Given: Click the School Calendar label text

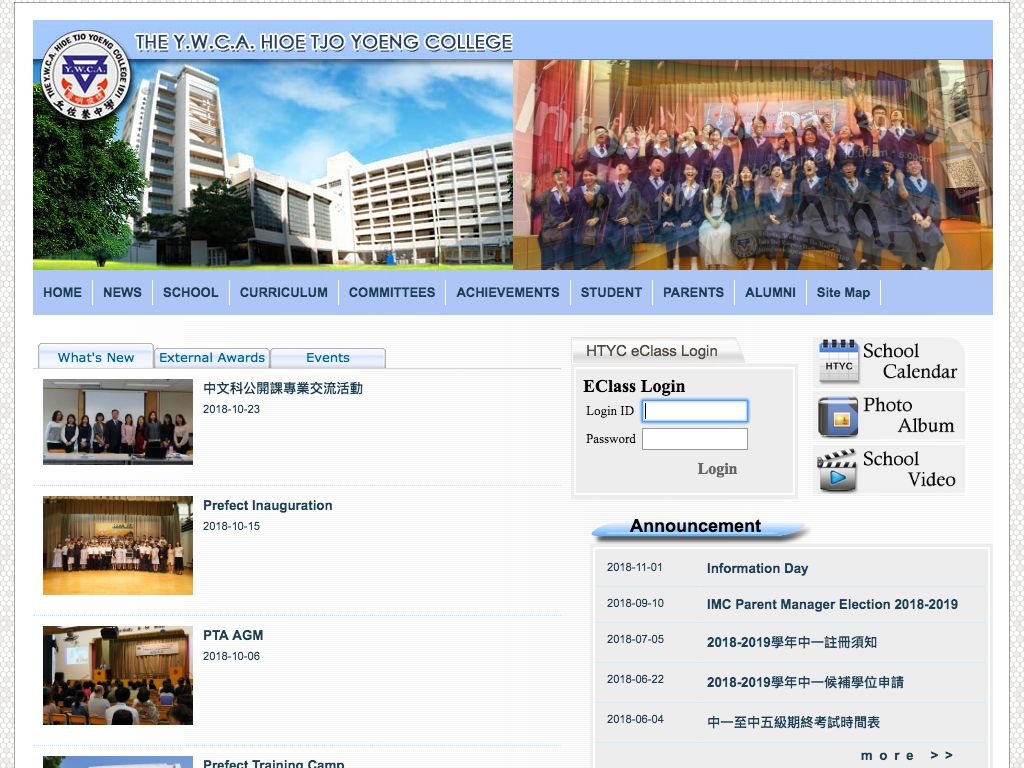Looking at the screenshot, I should pyautogui.click(x=910, y=361).
